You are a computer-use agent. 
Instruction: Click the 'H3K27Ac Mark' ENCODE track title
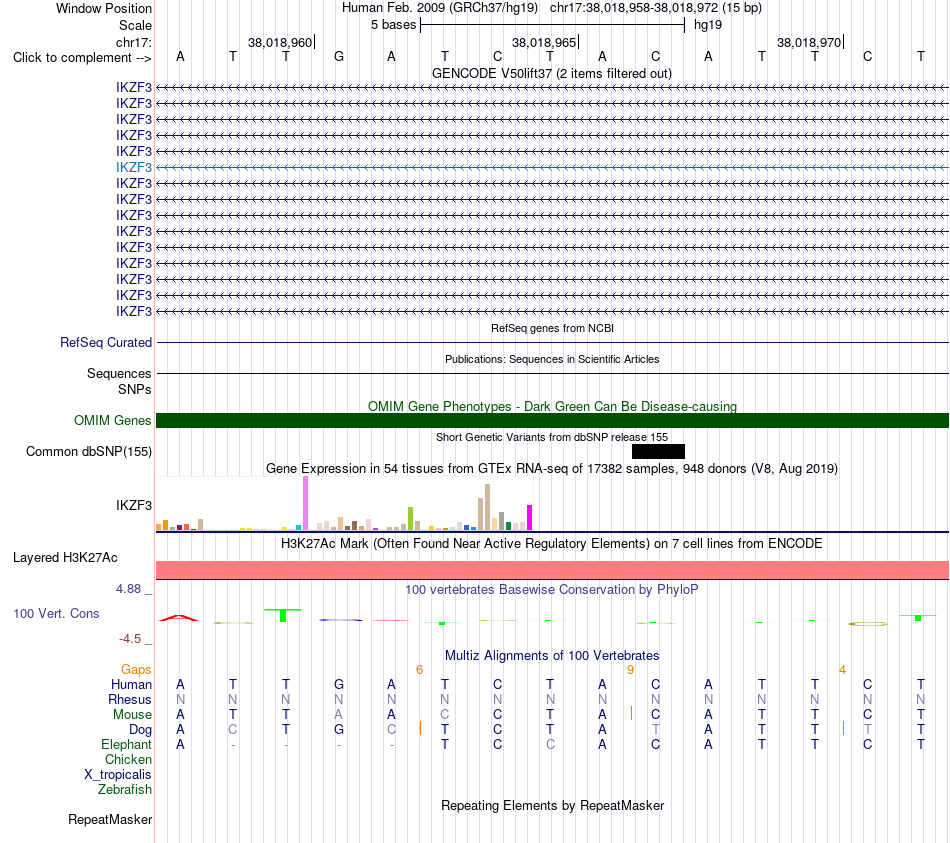[552, 543]
